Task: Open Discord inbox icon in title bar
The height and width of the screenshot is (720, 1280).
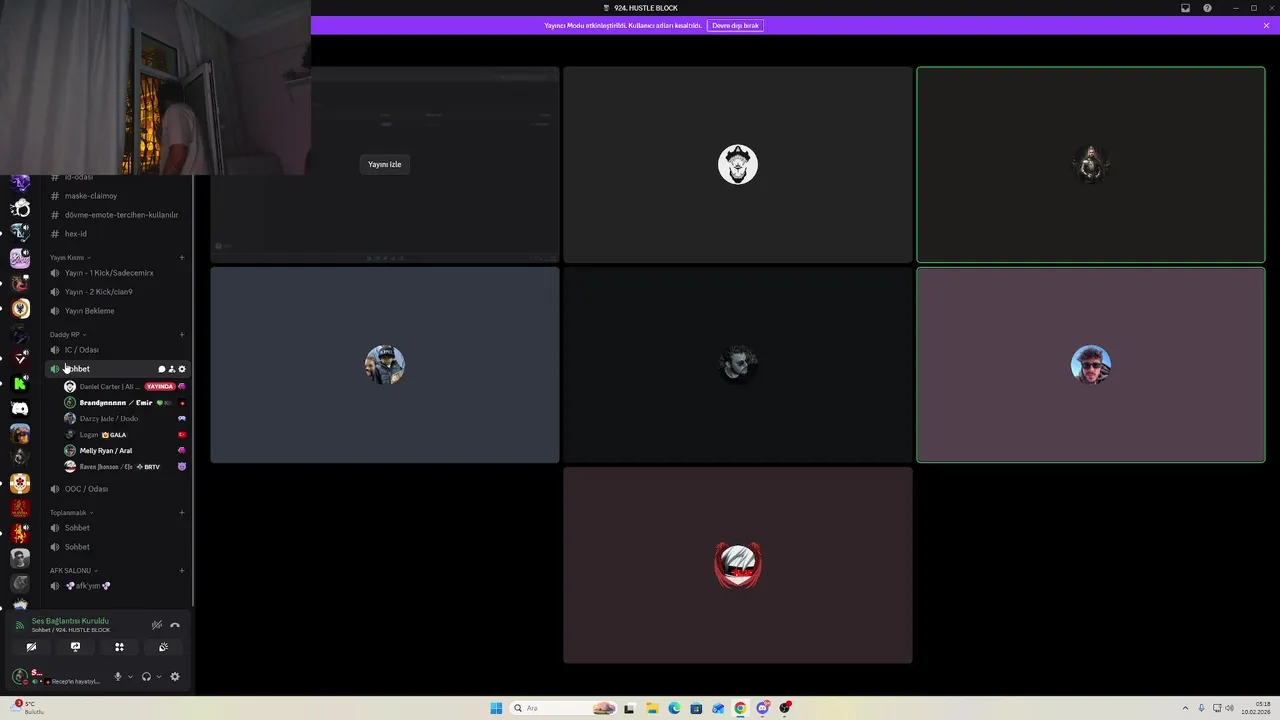Action: click(1186, 8)
